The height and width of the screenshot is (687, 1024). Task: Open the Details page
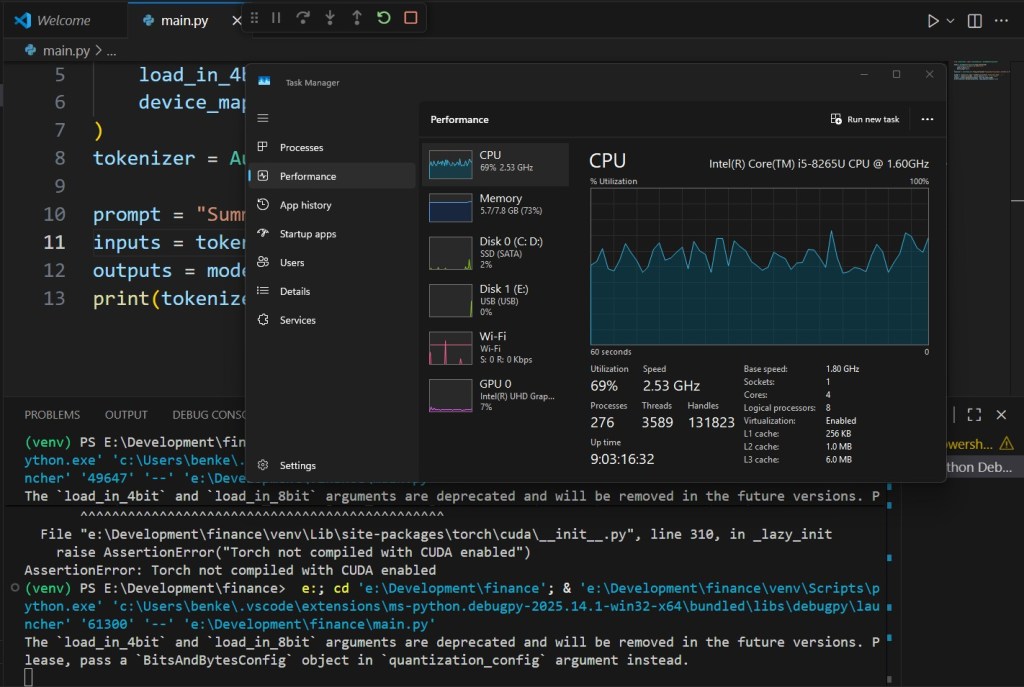click(332, 291)
